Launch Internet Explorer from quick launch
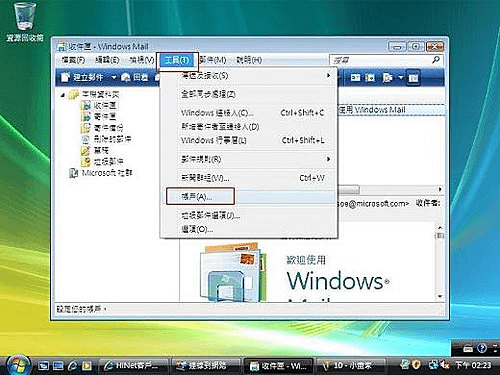 72,366
